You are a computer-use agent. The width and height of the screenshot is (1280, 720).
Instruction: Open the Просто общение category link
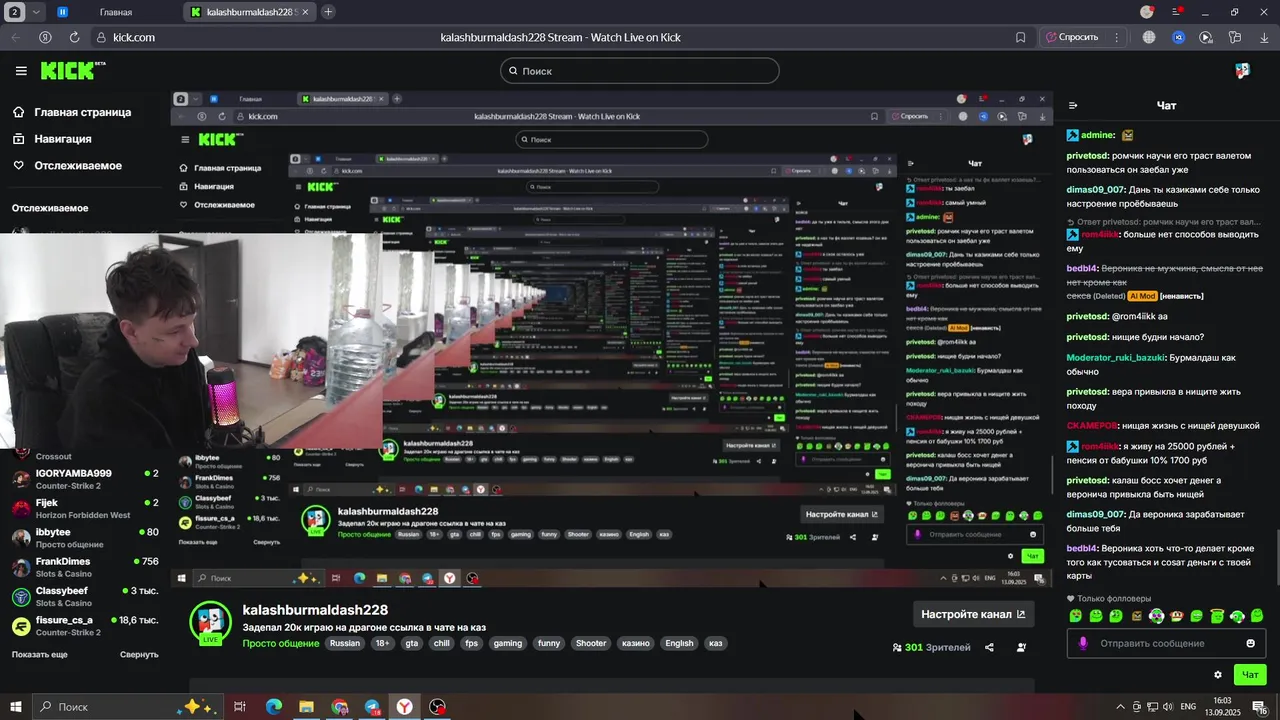click(x=281, y=643)
